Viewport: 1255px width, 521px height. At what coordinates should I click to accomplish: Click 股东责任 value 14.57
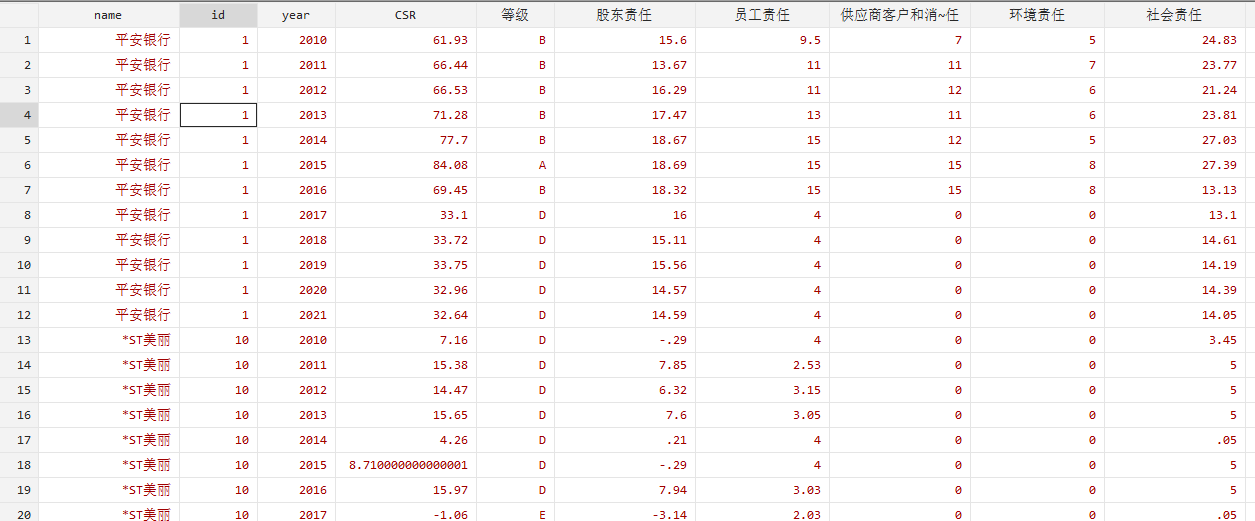[669, 290]
